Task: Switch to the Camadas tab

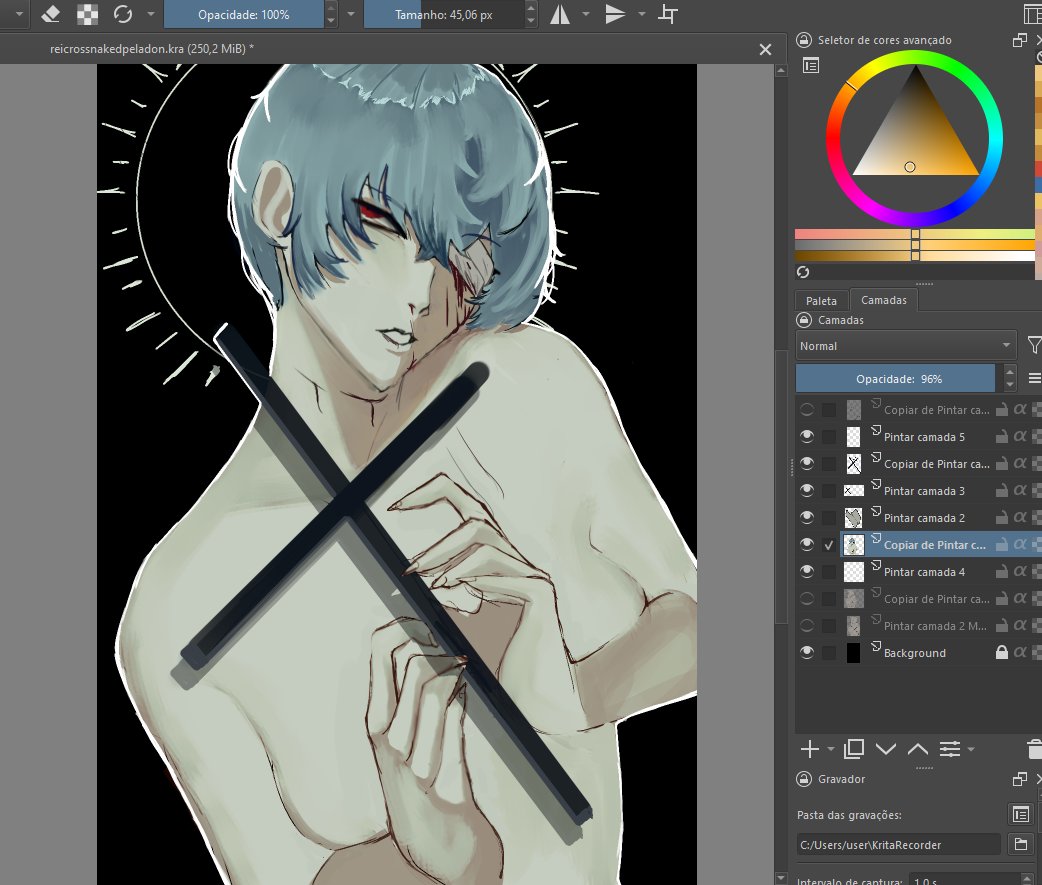Action: 884,300
